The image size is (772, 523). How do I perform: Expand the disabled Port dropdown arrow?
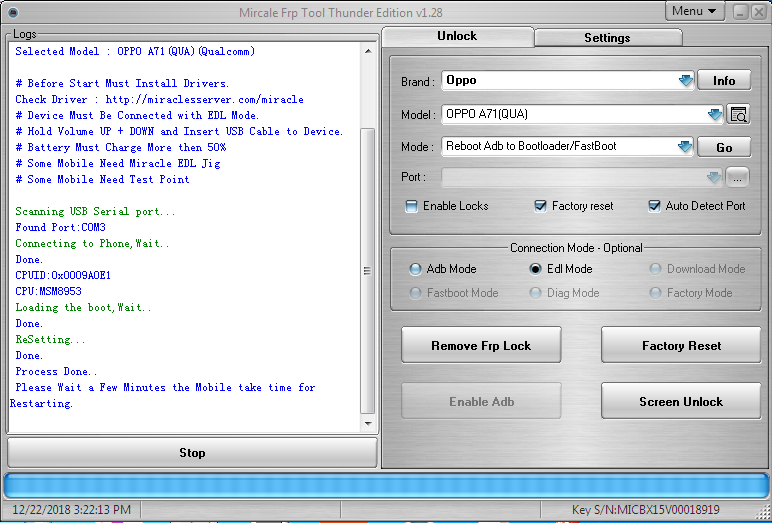coord(714,178)
